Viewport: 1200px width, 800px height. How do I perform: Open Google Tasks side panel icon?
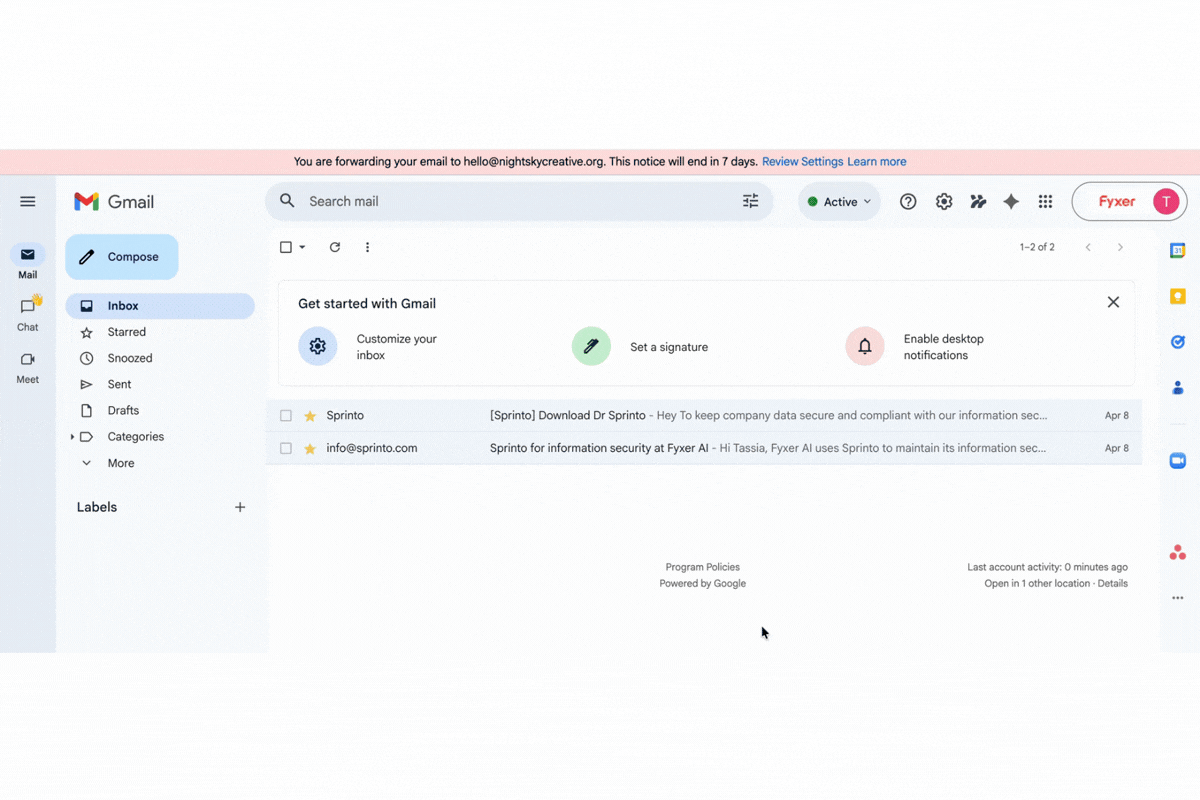click(x=1178, y=342)
